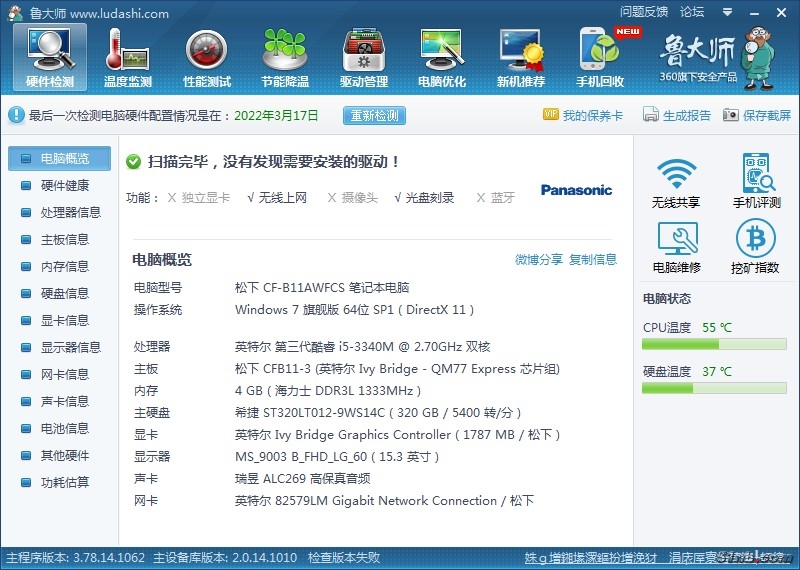Click the 微博分享 share link
800x570 pixels.
pyautogui.click(x=539, y=260)
